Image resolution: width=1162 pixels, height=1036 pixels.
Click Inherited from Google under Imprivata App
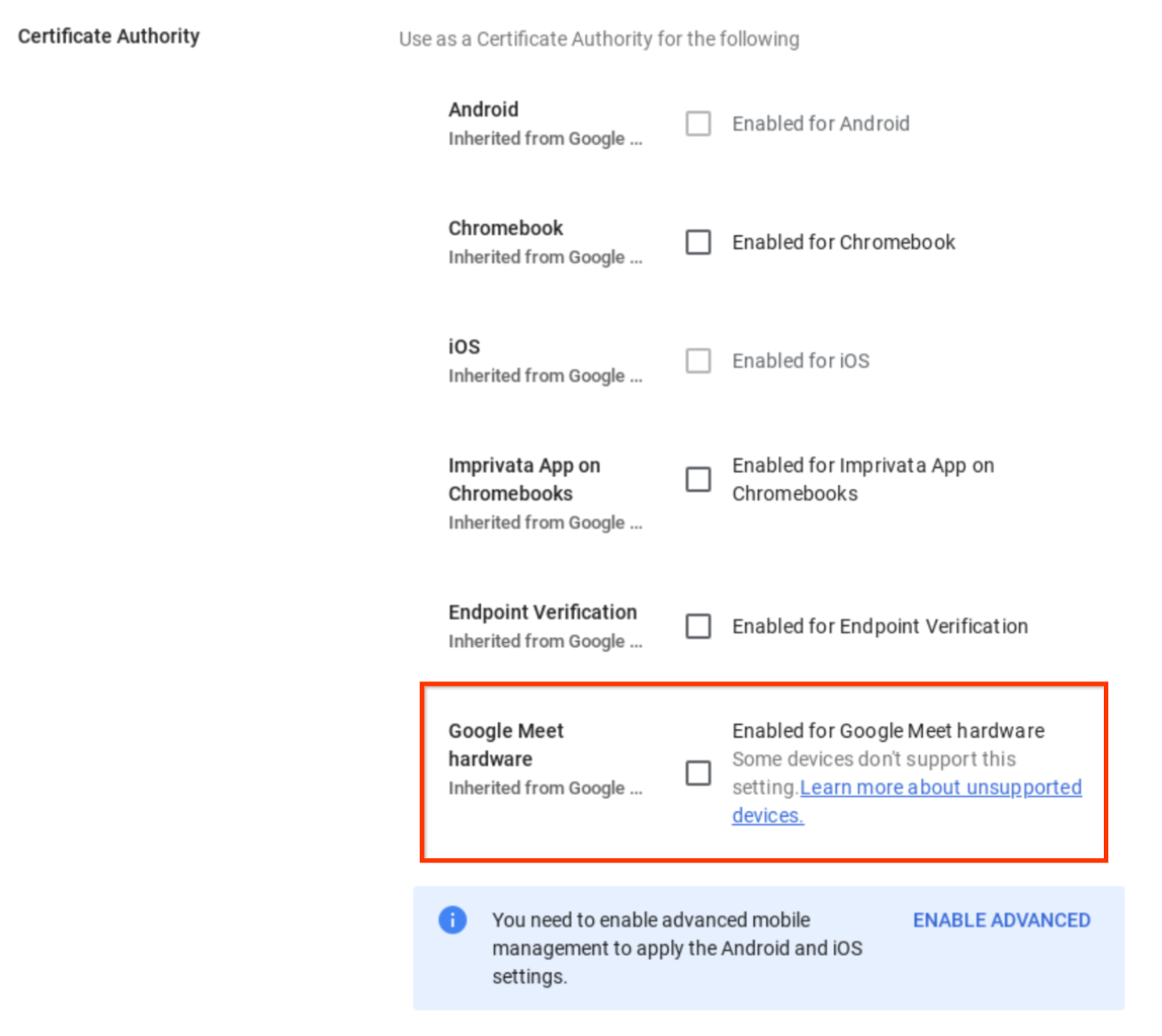[545, 523]
